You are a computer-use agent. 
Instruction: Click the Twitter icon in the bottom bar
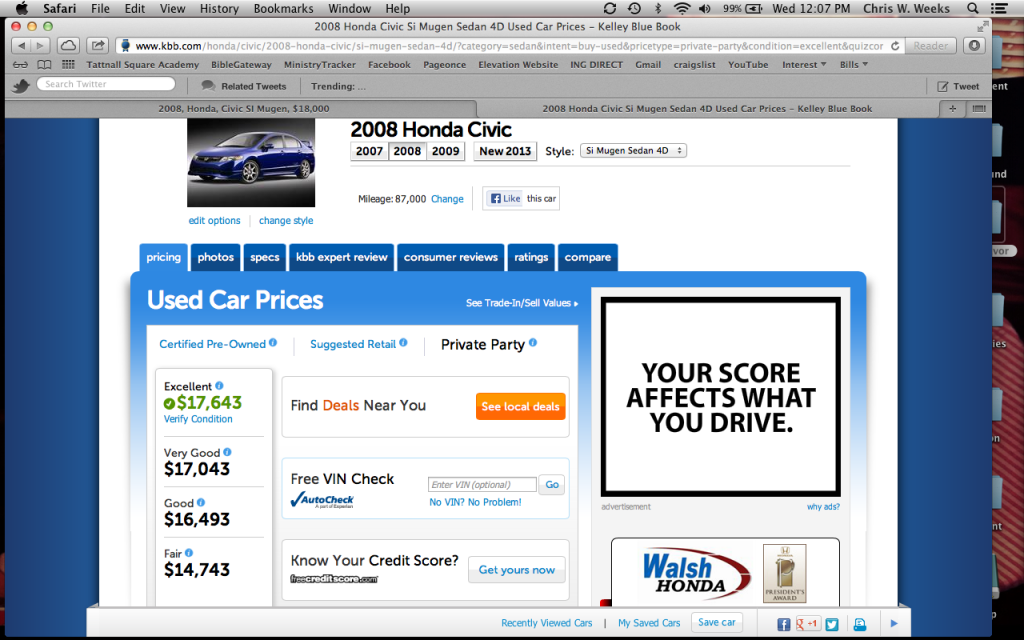point(832,623)
